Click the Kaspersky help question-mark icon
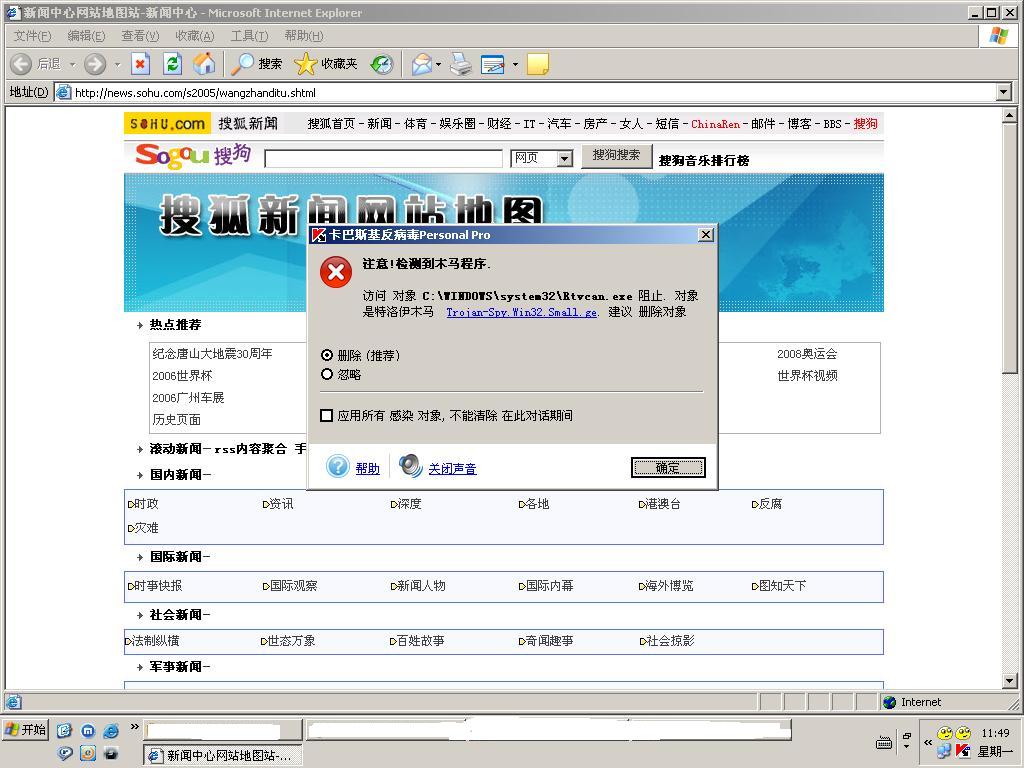This screenshot has width=1024, height=768. [338, 466]
